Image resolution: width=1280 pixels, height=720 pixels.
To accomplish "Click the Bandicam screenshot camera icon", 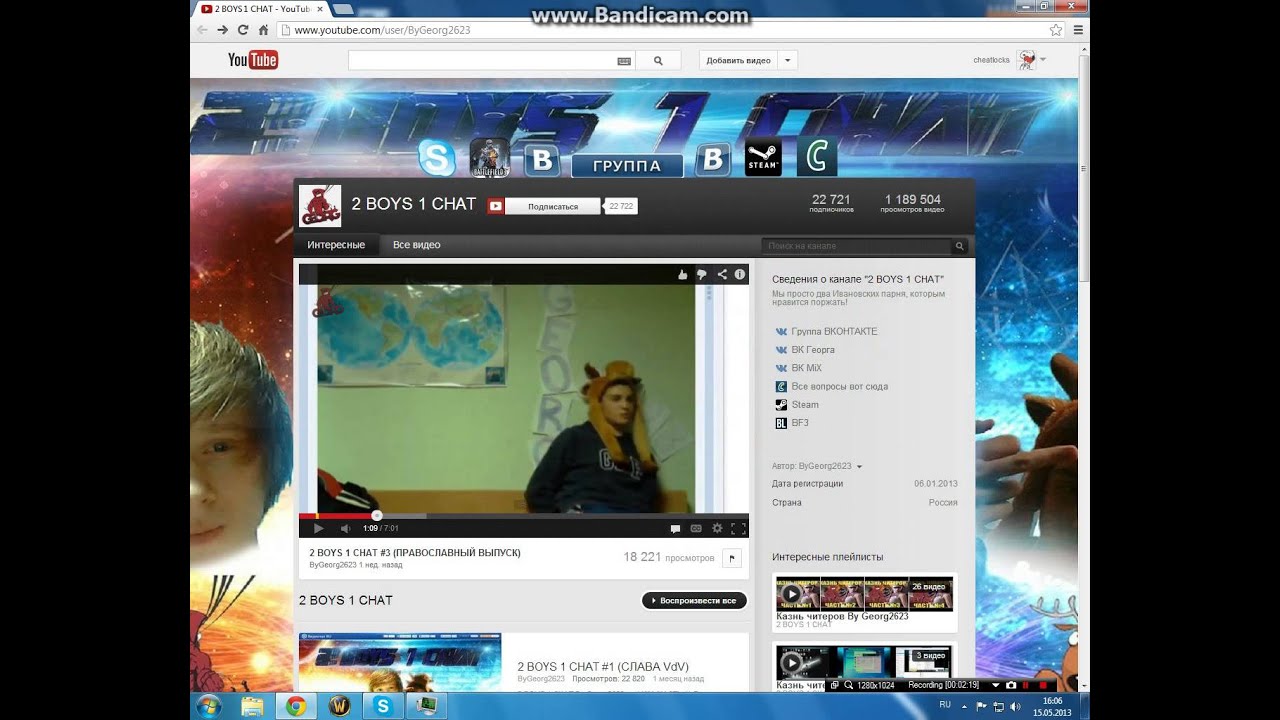I will 1011,685.
